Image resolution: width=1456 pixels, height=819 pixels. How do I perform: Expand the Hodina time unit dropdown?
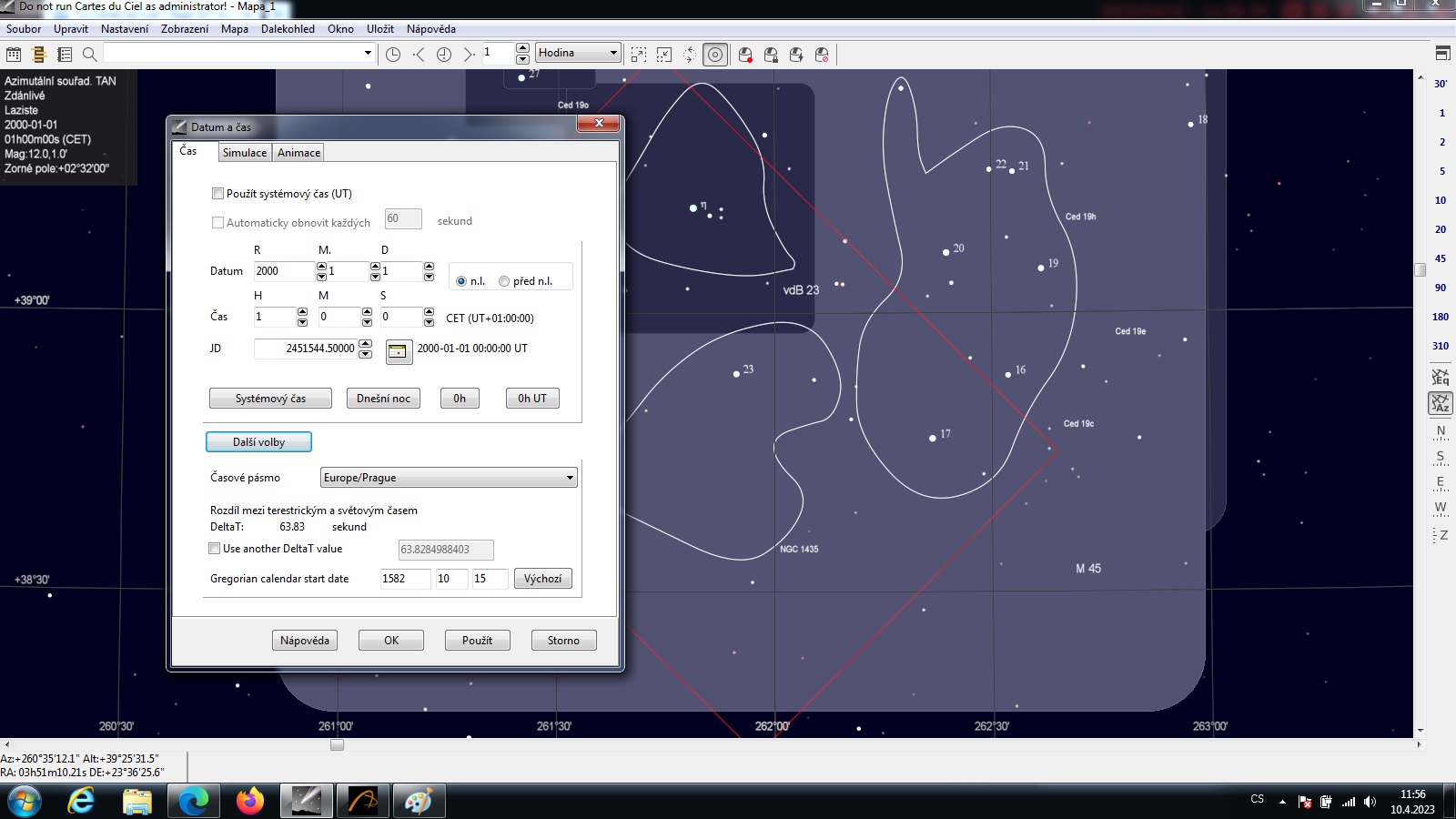[x=613, y=53]
